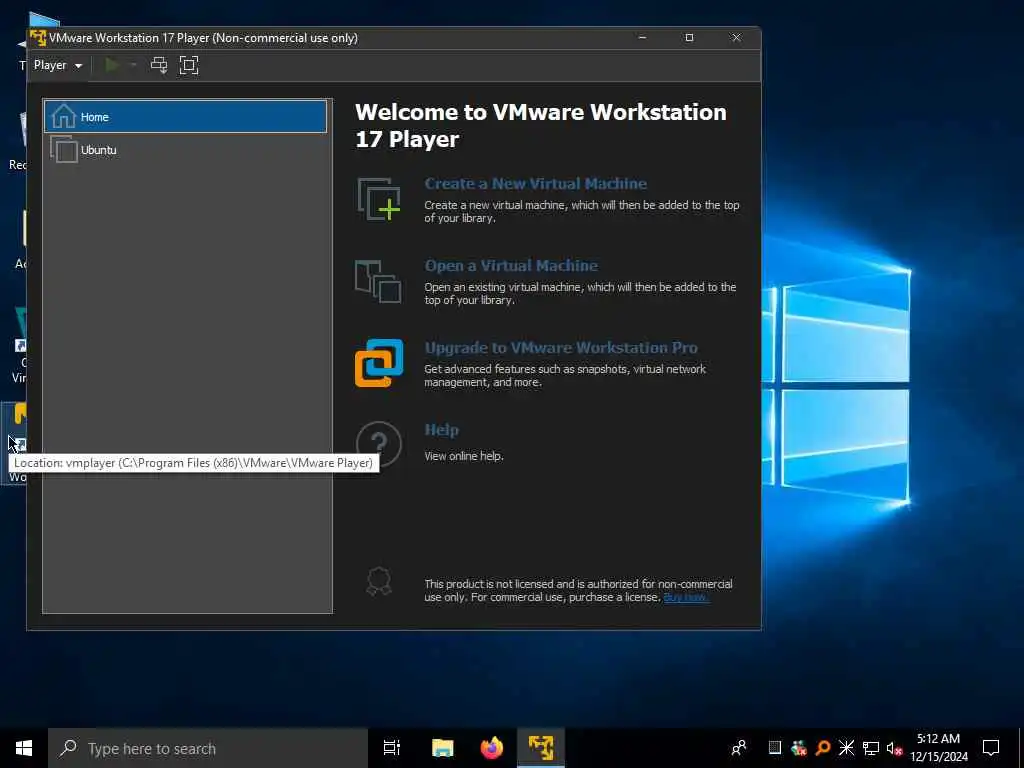Click the colorful tray icon with red badge
The width and height of the screenshot is (1024, 768).
point(798,748)
